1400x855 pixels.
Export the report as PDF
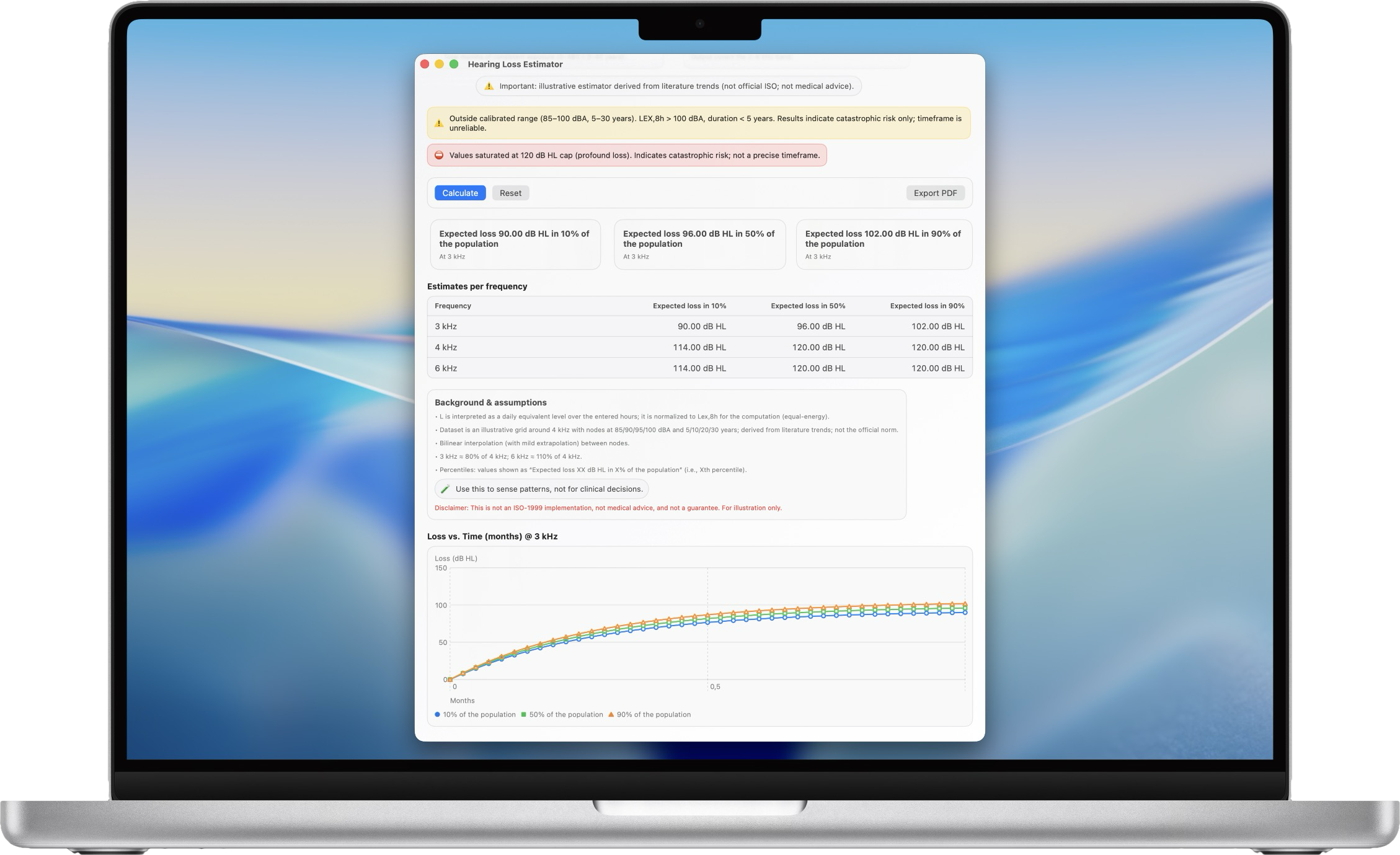[935, 193]
